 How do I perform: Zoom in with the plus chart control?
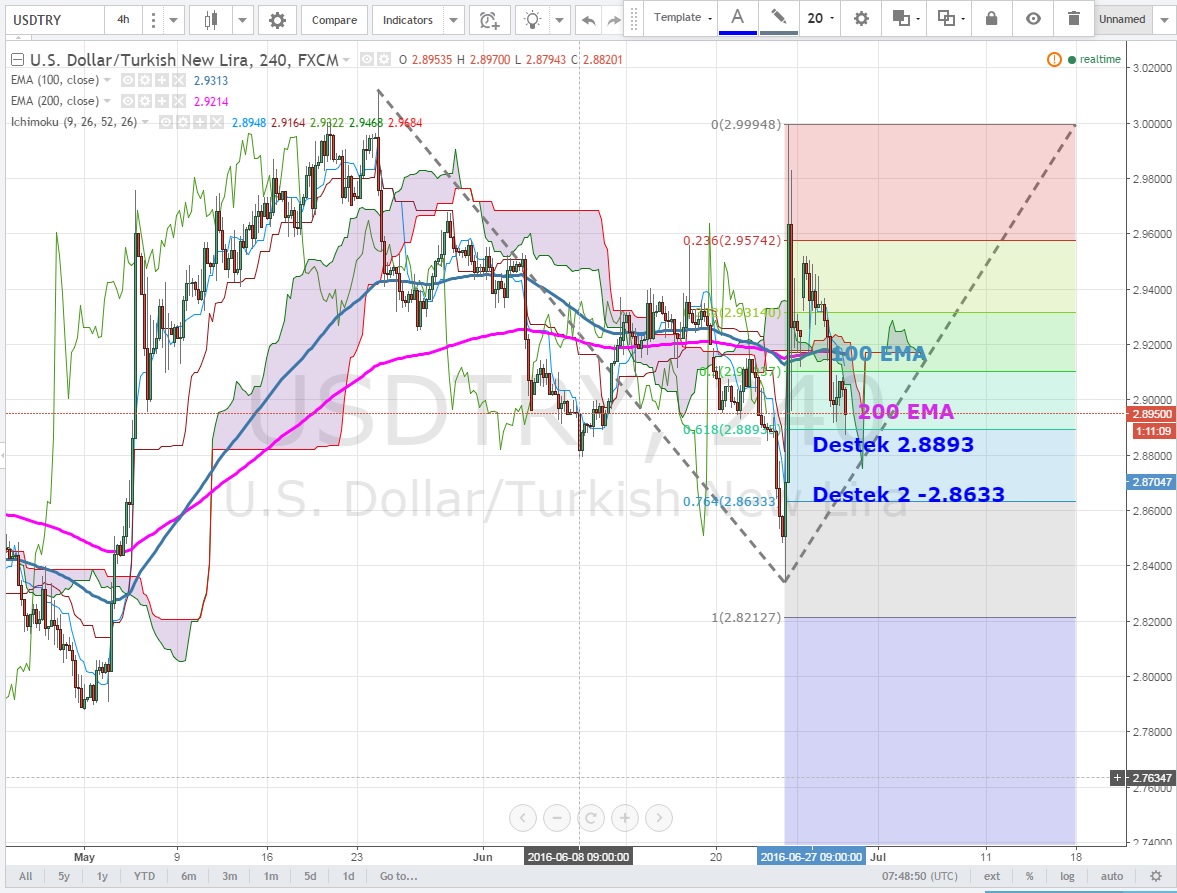click(x=624, y=818)
